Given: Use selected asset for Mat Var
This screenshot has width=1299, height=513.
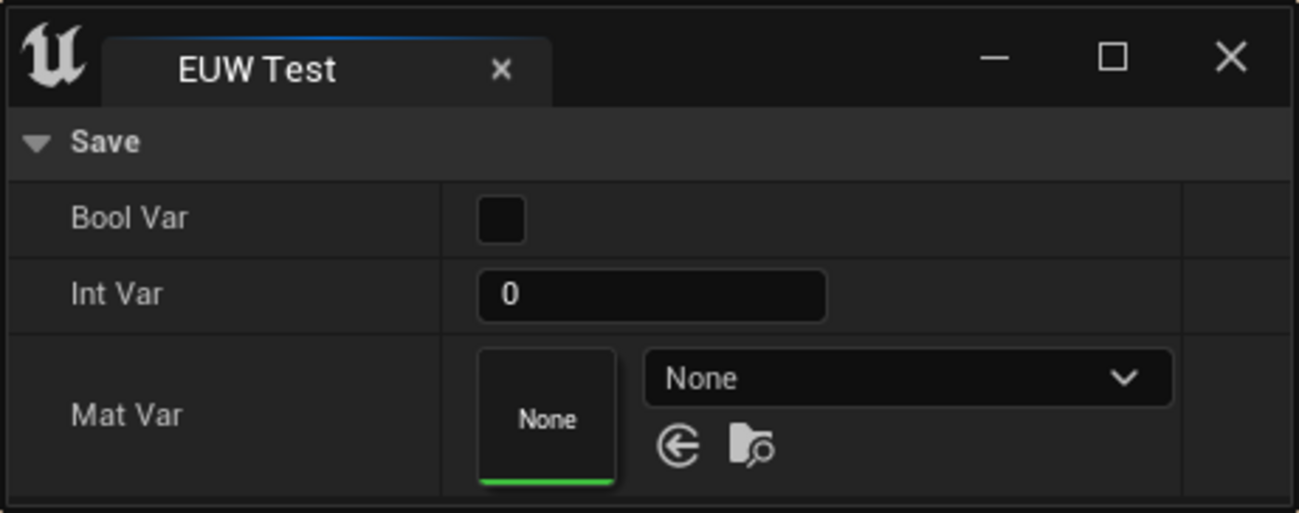Looking at the screenshot, I should click(679, 445).
